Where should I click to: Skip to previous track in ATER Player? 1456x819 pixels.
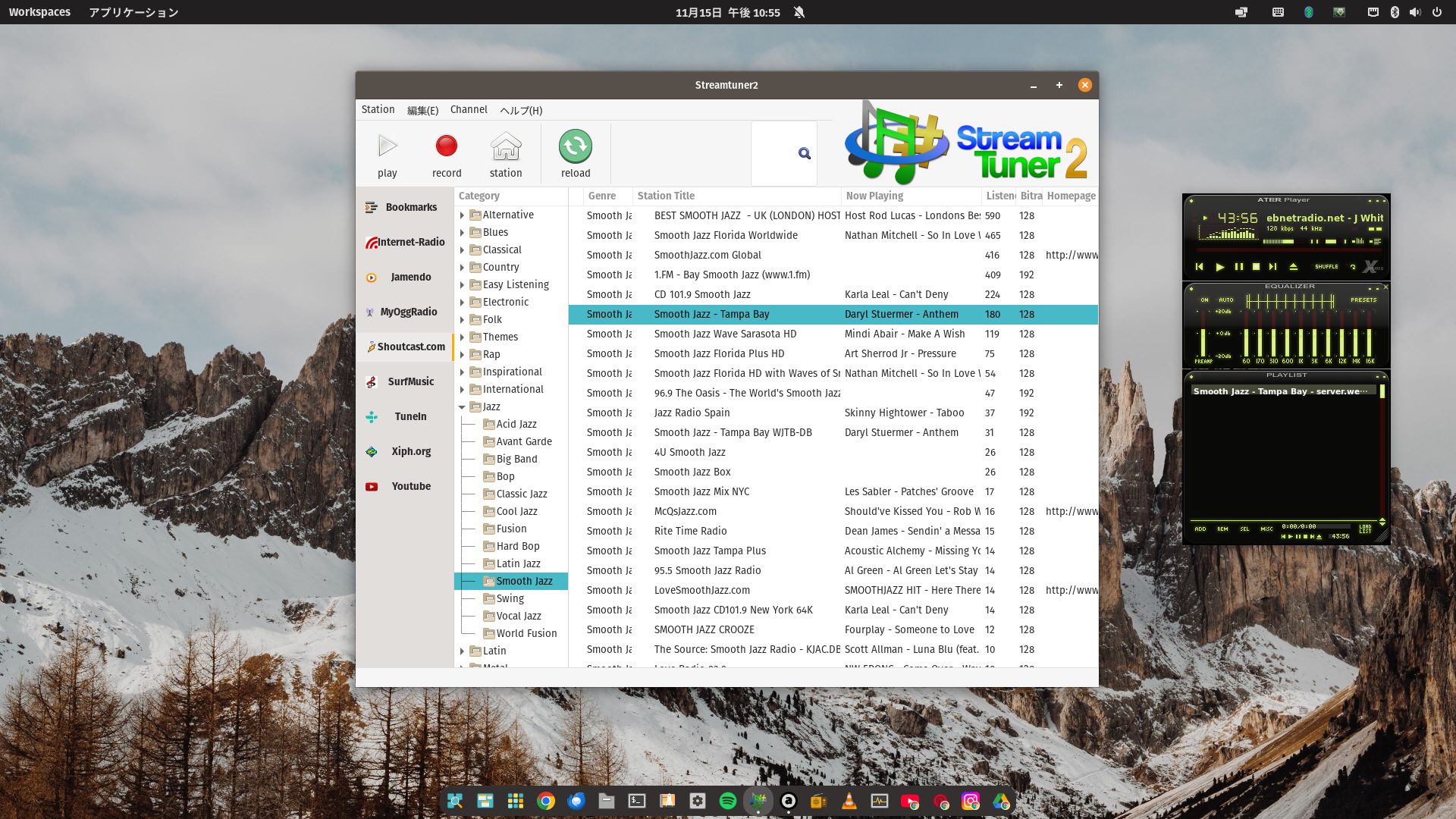pyautogui.click(x=1199, y=267)
